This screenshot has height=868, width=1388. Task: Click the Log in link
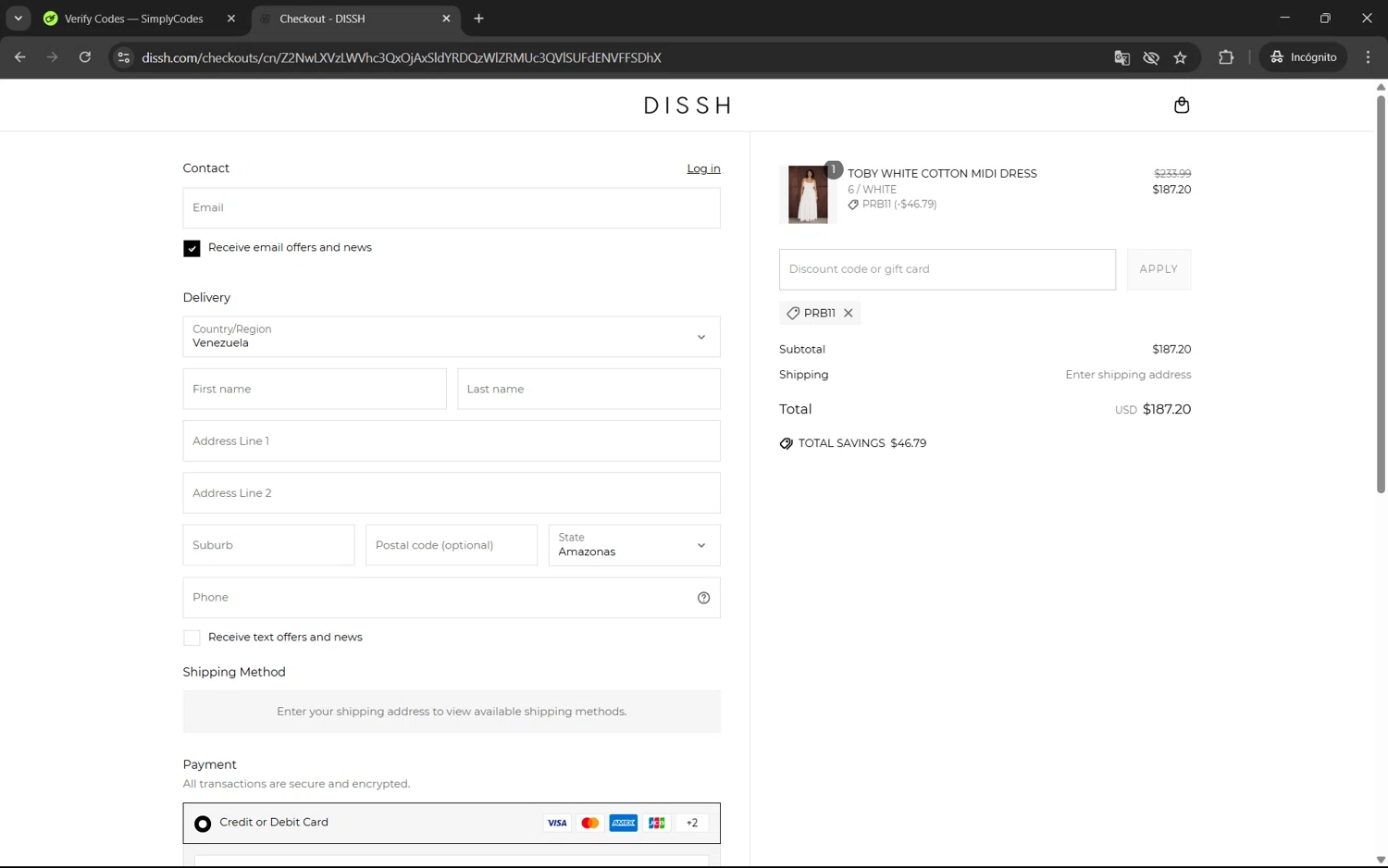(x=703, y=168)
